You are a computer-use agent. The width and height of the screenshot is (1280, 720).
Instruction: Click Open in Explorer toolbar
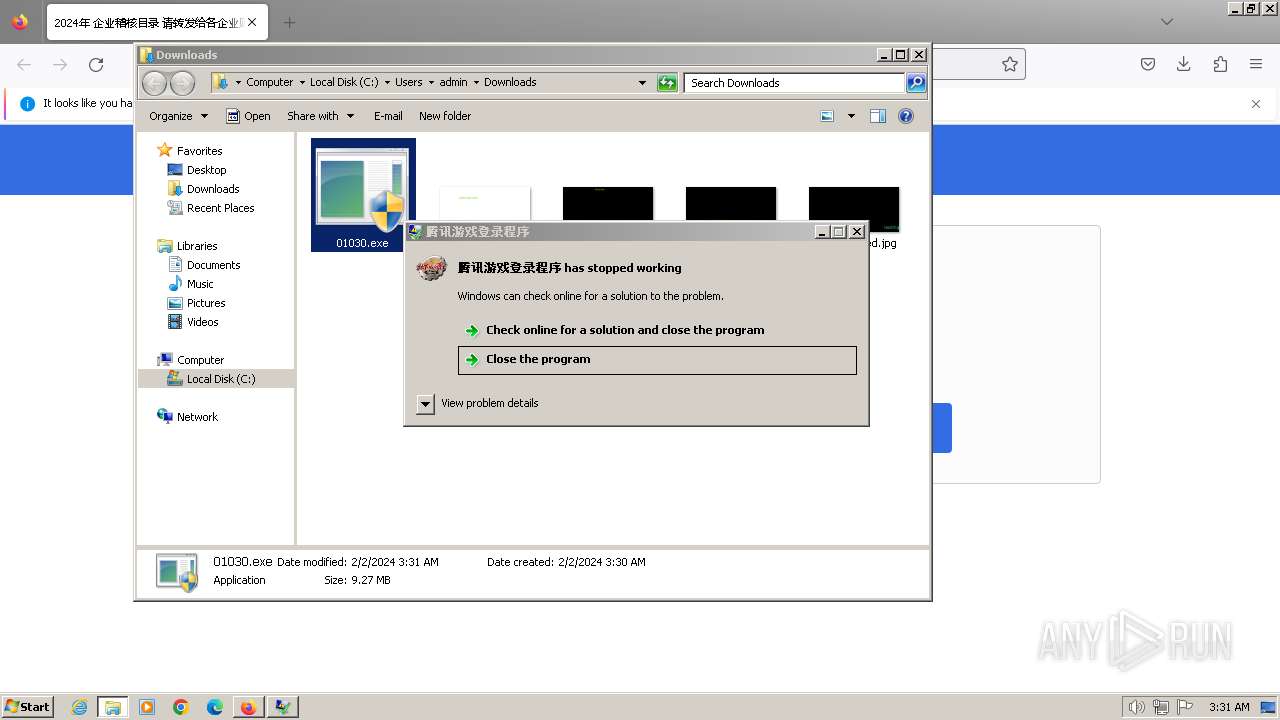248,116
